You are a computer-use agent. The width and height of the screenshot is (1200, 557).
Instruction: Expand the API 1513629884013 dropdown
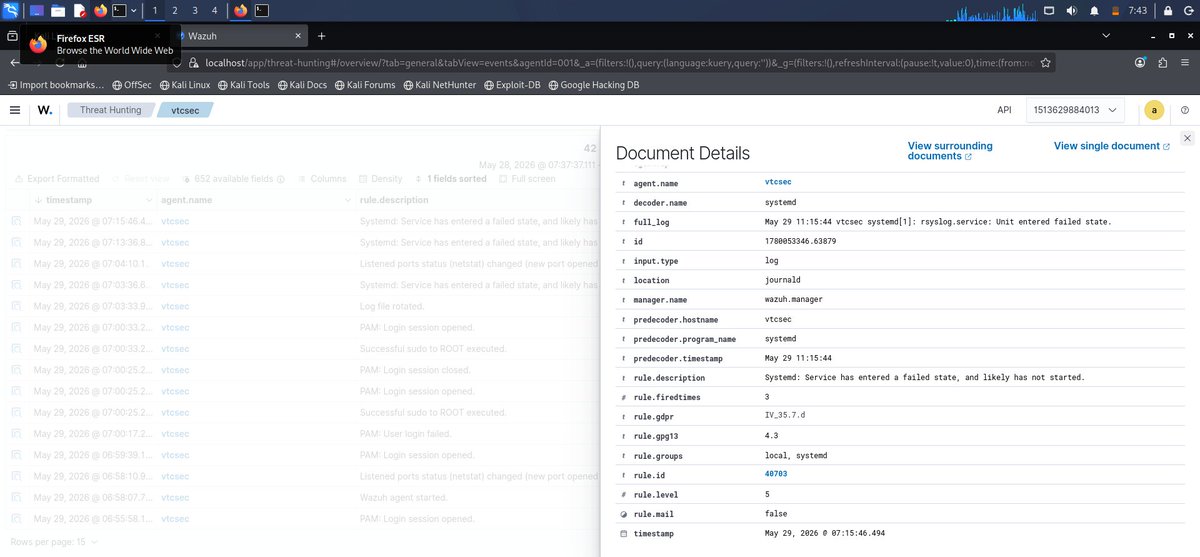pos(1076,110)
